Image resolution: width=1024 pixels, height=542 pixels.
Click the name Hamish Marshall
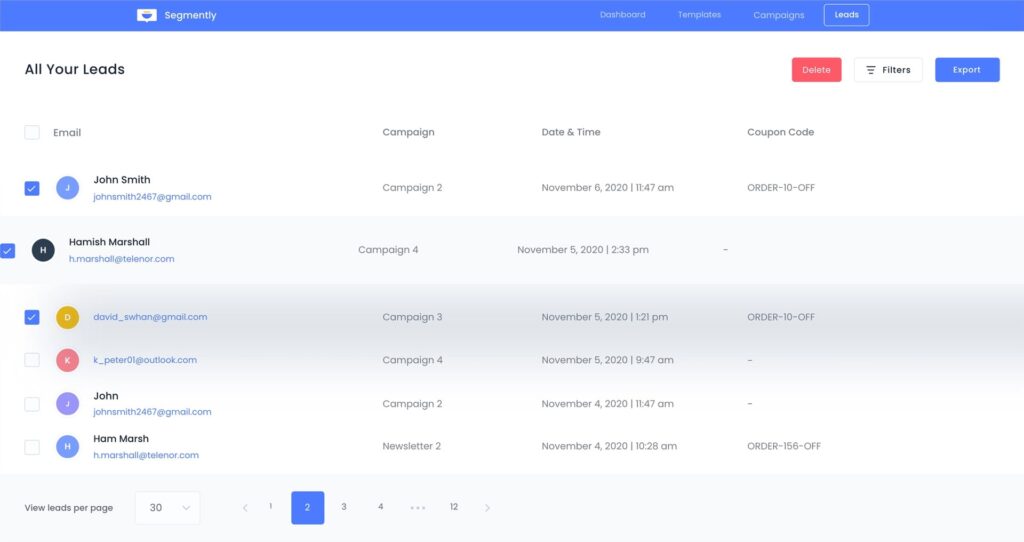(109, 242)
